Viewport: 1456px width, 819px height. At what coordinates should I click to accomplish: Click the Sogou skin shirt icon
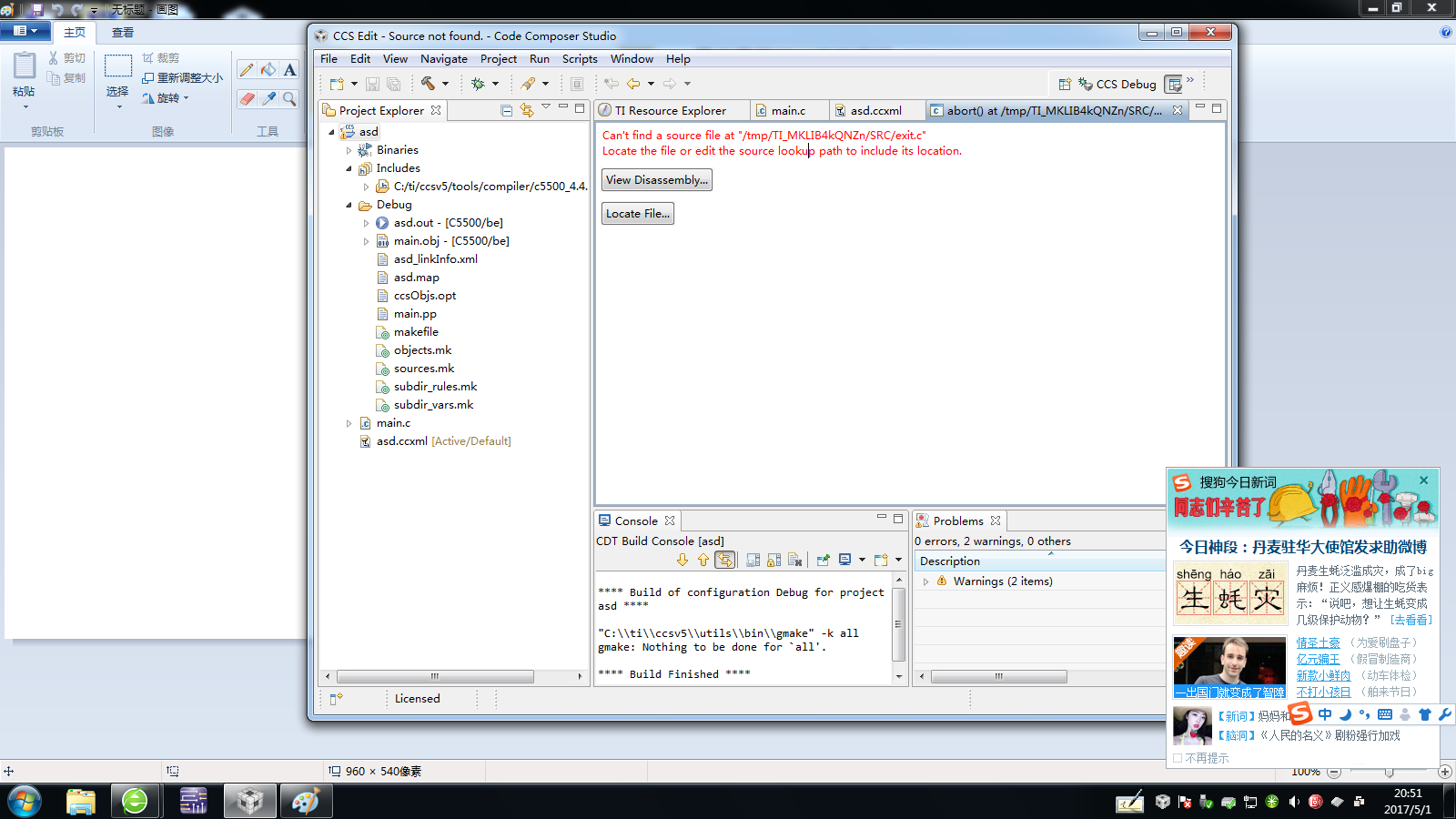[1425, 714]
